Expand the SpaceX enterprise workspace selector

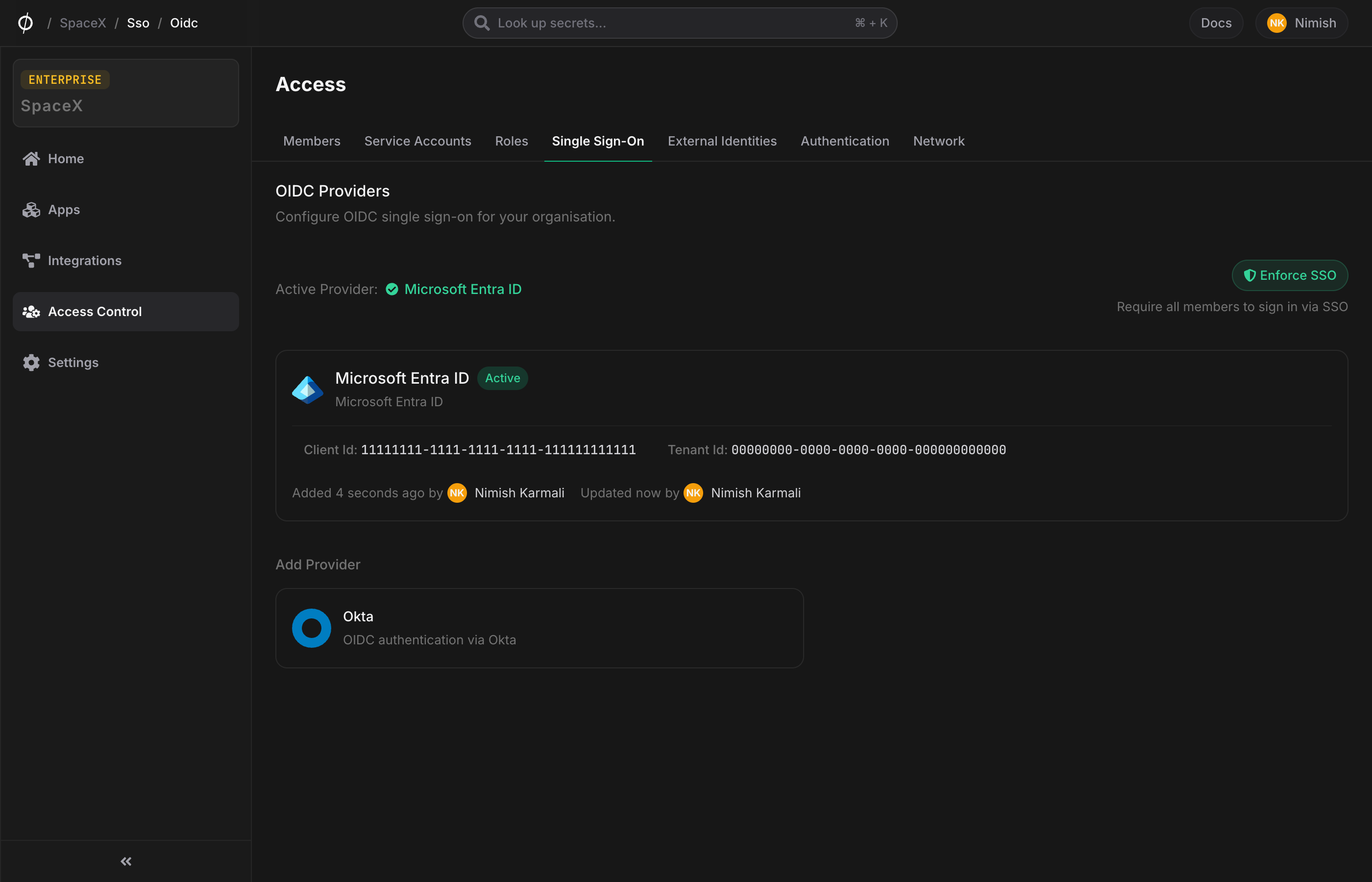(125, 93)
